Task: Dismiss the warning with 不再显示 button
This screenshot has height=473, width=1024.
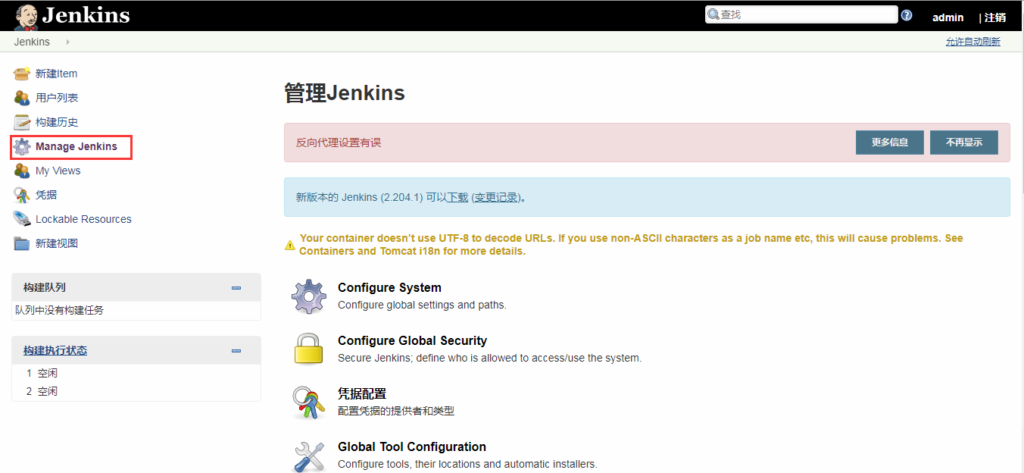Action: pyautogui.click(x=963, y=143)
